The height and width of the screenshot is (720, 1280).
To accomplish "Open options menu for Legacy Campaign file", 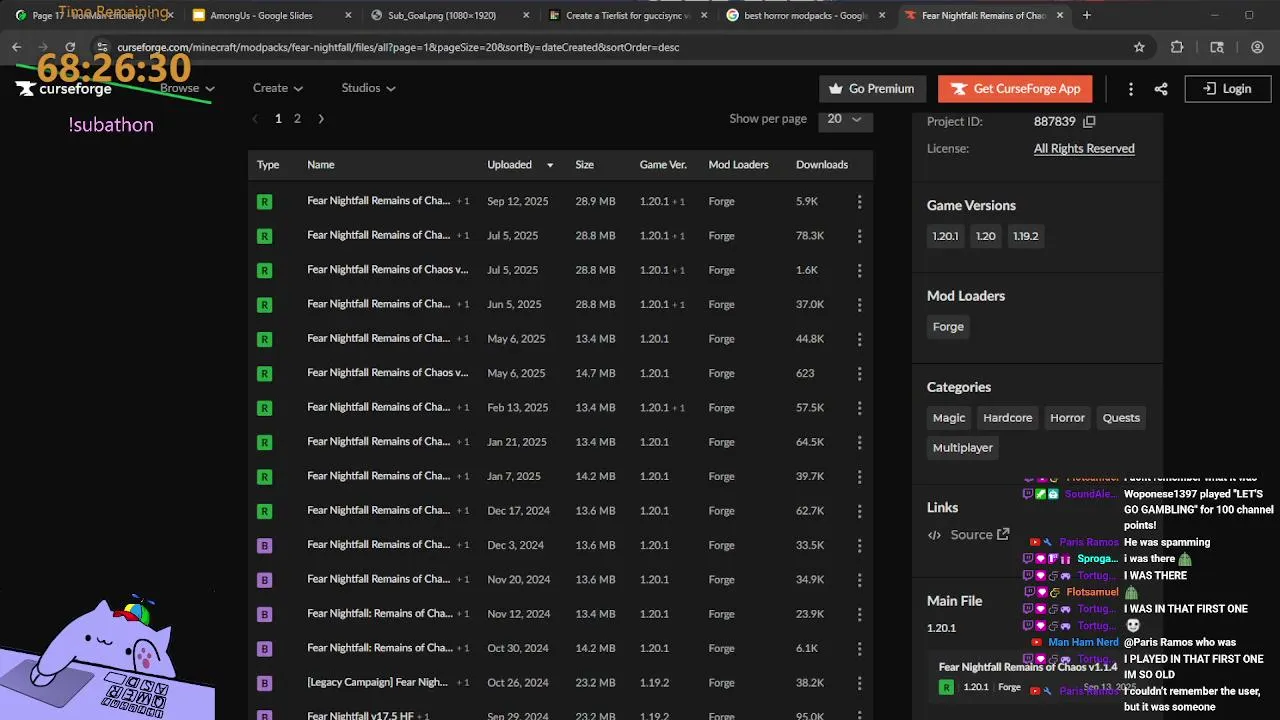I will click(x=859, y=683).
